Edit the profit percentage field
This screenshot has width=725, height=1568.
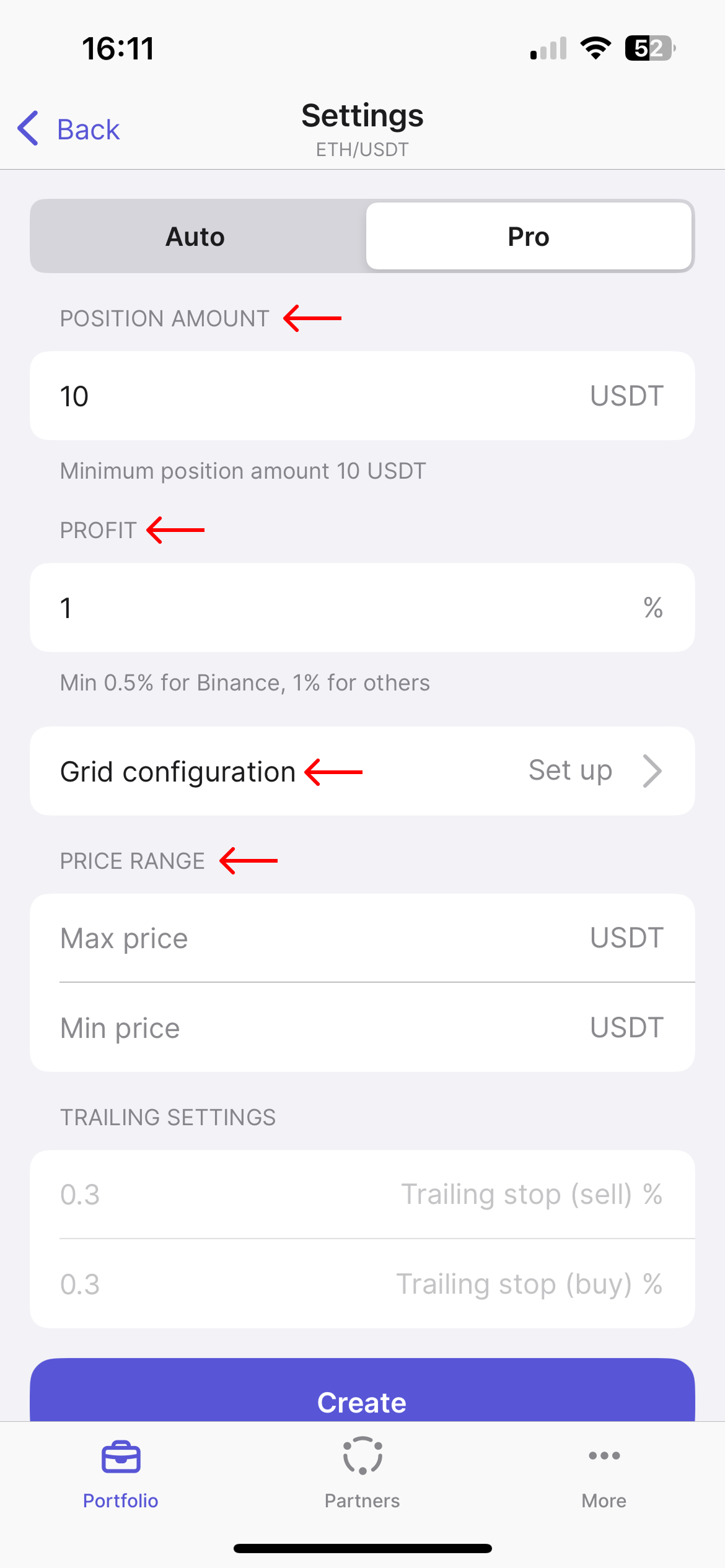tap(310, 608)
